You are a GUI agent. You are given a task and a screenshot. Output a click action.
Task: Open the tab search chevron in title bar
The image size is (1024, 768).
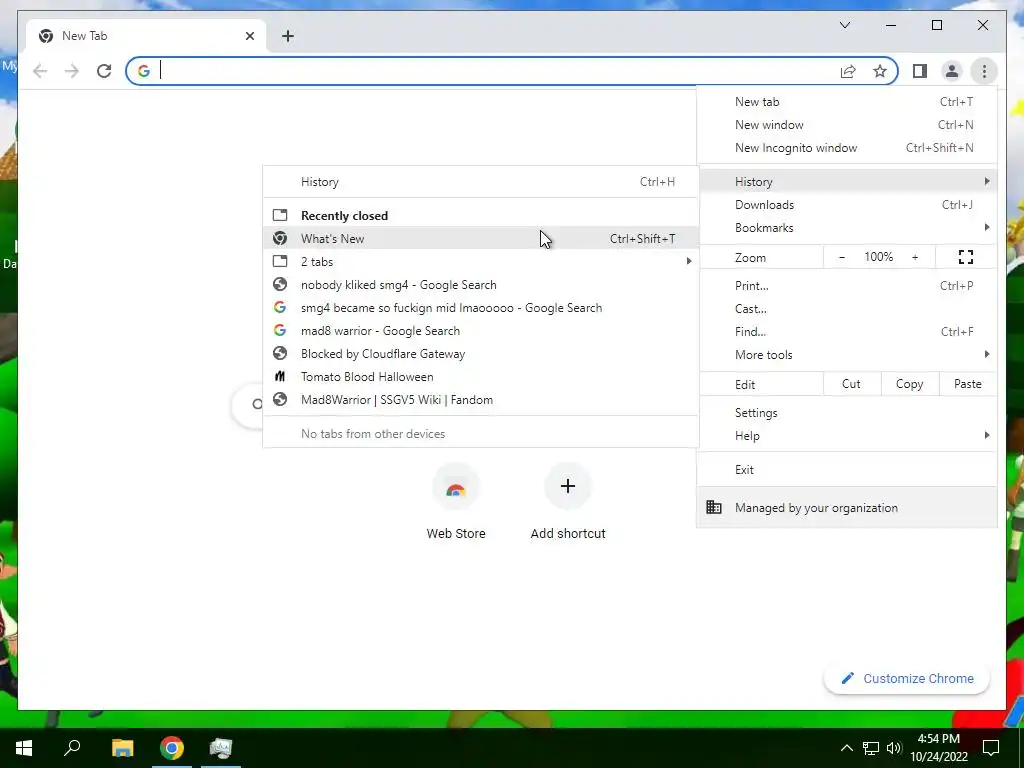[844, 25]
